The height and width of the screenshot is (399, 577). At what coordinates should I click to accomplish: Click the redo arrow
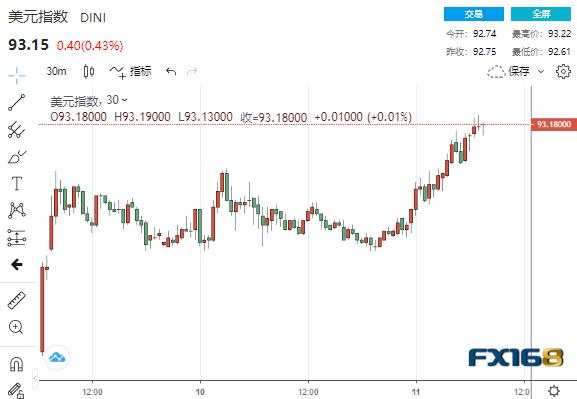coord(192,71)
